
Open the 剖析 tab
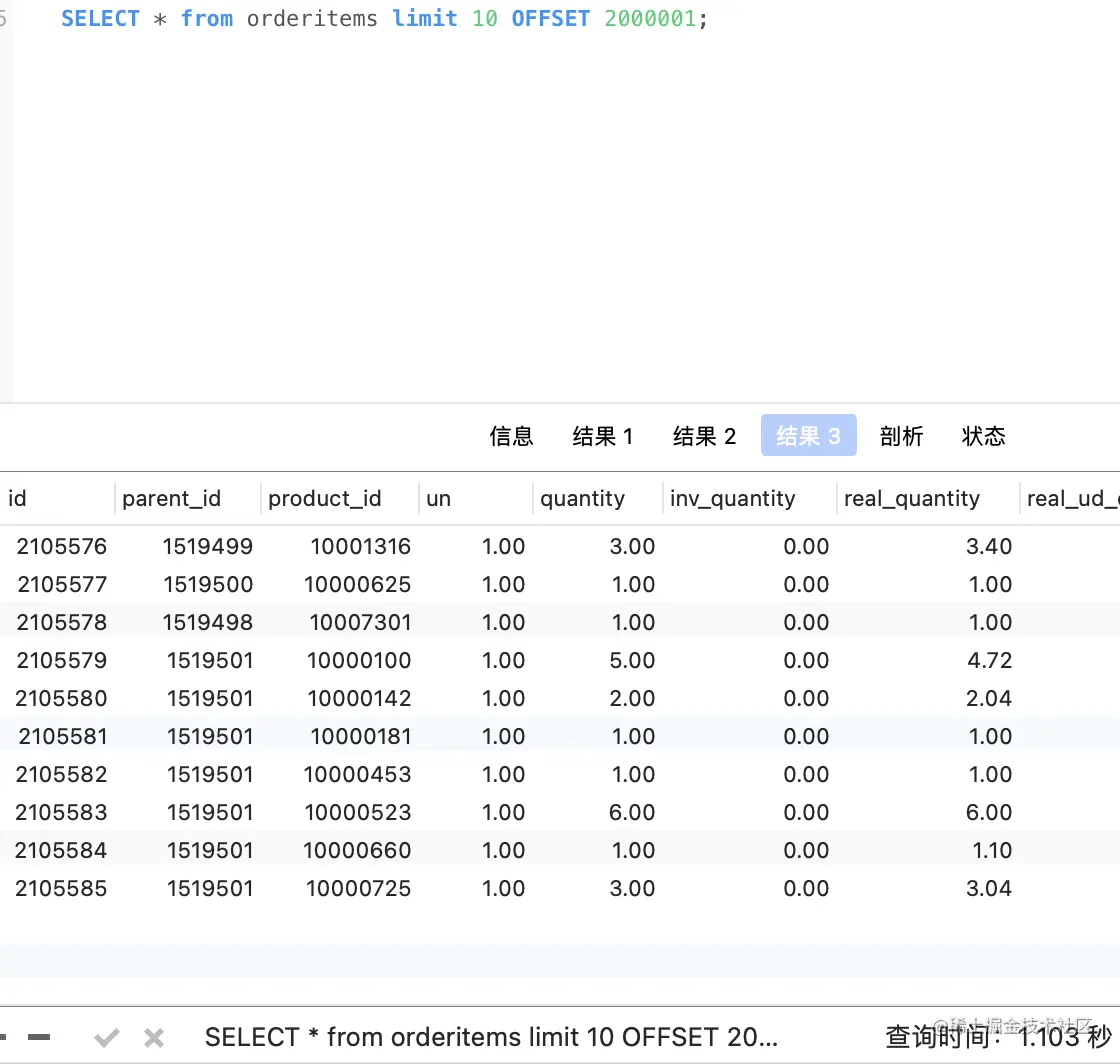tap(901, 436)
